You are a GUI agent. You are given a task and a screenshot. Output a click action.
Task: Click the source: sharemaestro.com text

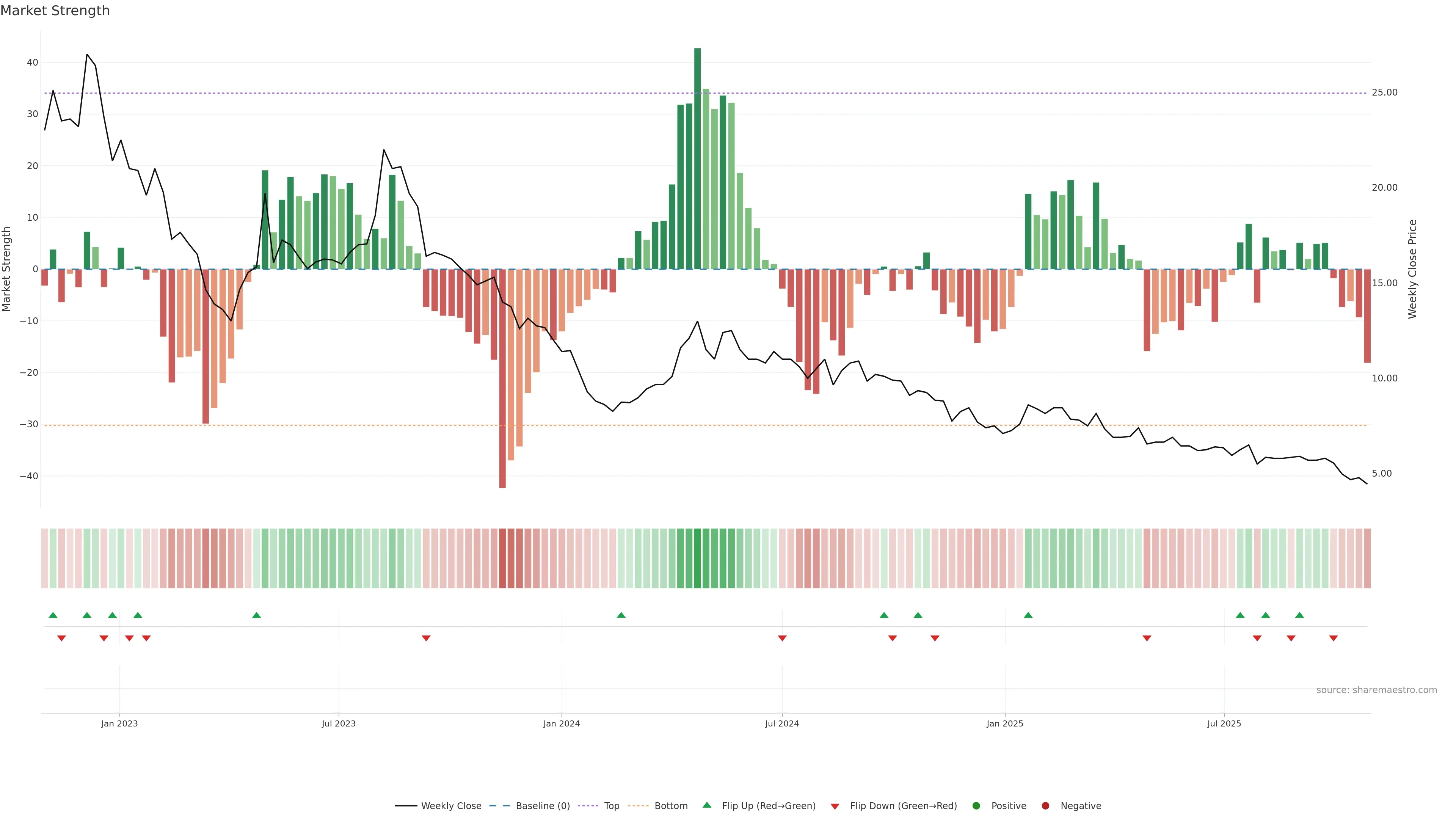[1376, 690]
